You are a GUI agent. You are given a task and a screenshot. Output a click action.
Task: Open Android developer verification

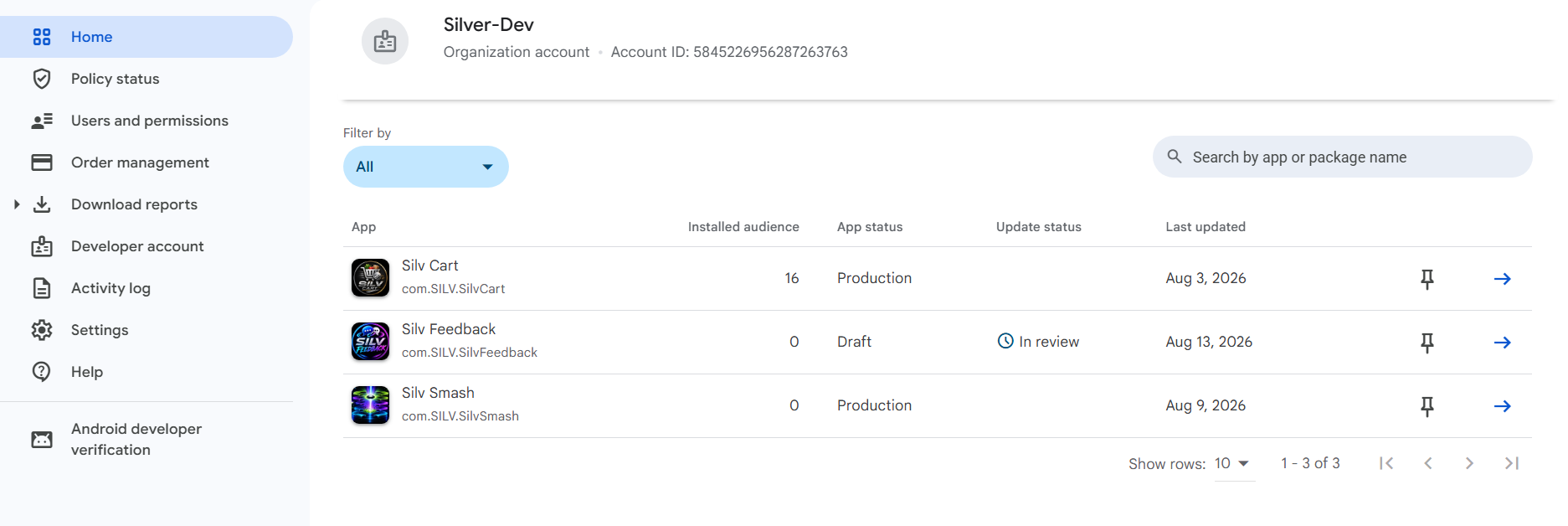147,439
